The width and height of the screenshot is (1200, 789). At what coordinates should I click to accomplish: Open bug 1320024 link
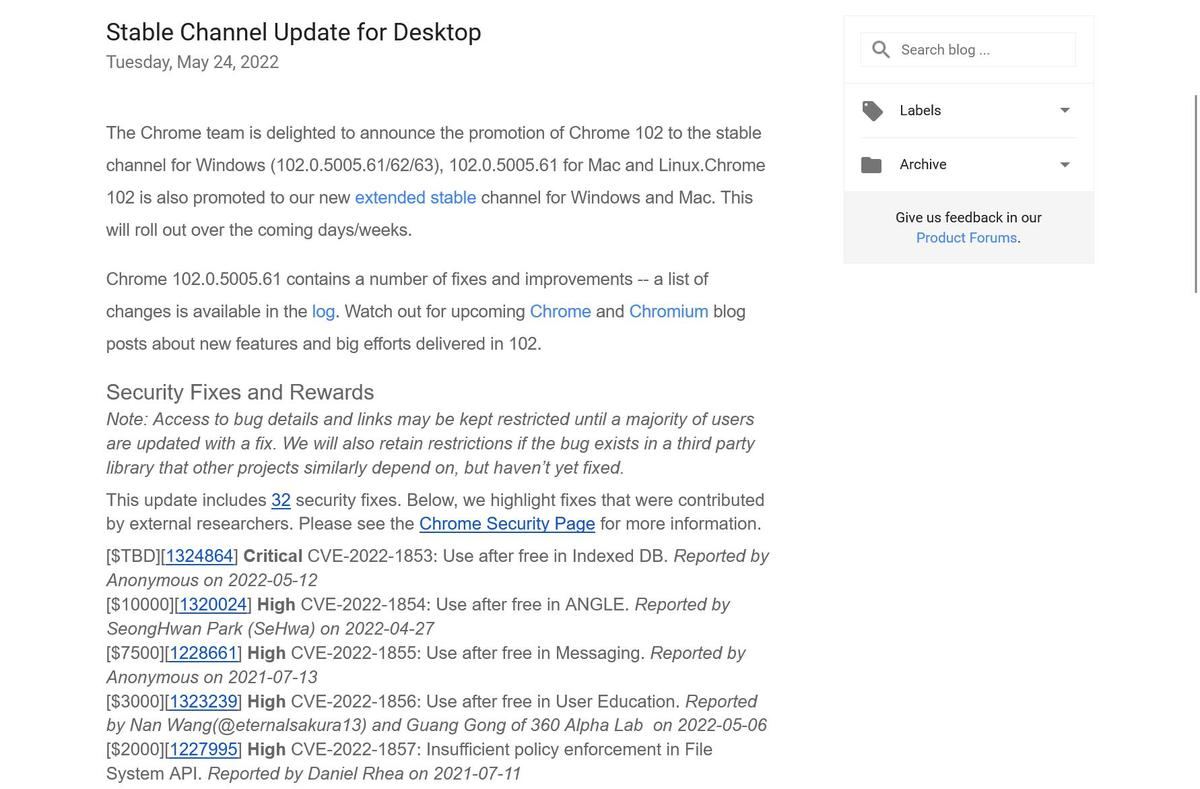pos(213,605)
